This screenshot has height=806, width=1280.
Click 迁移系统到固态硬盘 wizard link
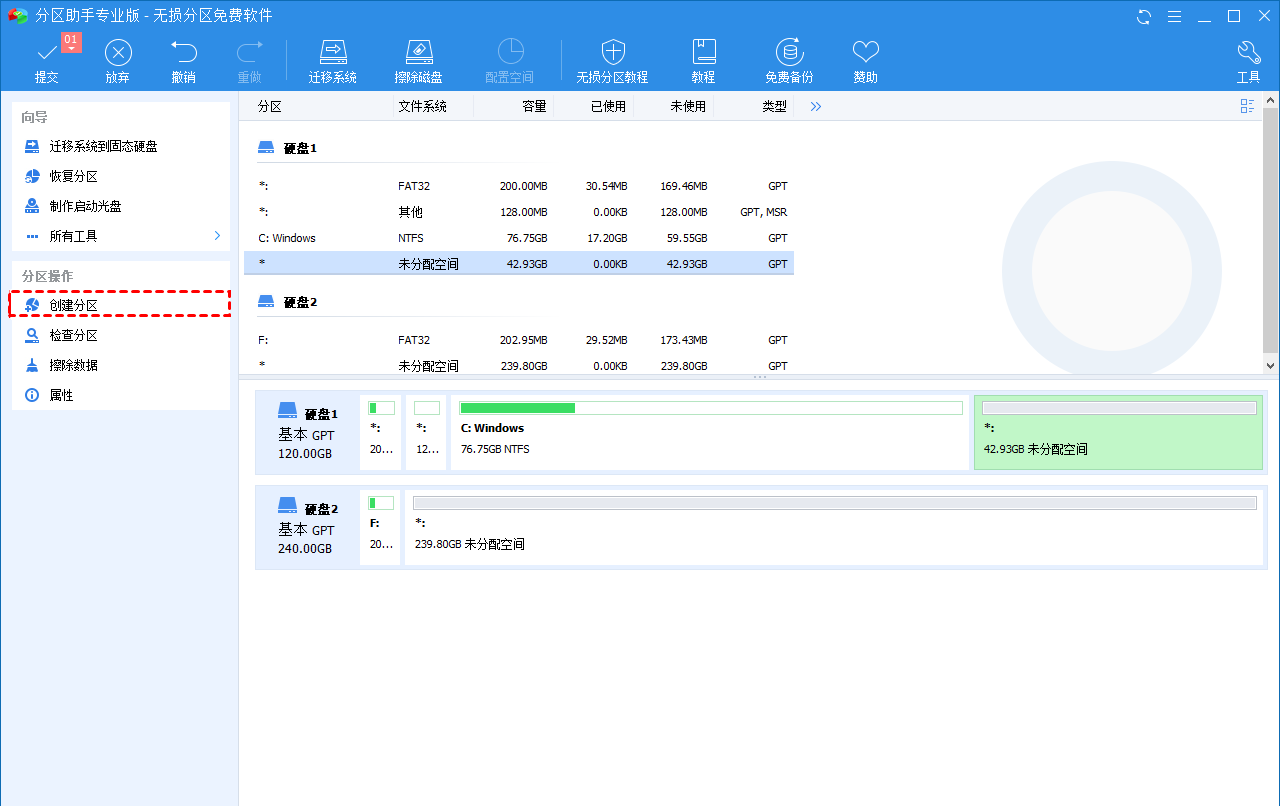pyautogui.click(x=103, y=146)
